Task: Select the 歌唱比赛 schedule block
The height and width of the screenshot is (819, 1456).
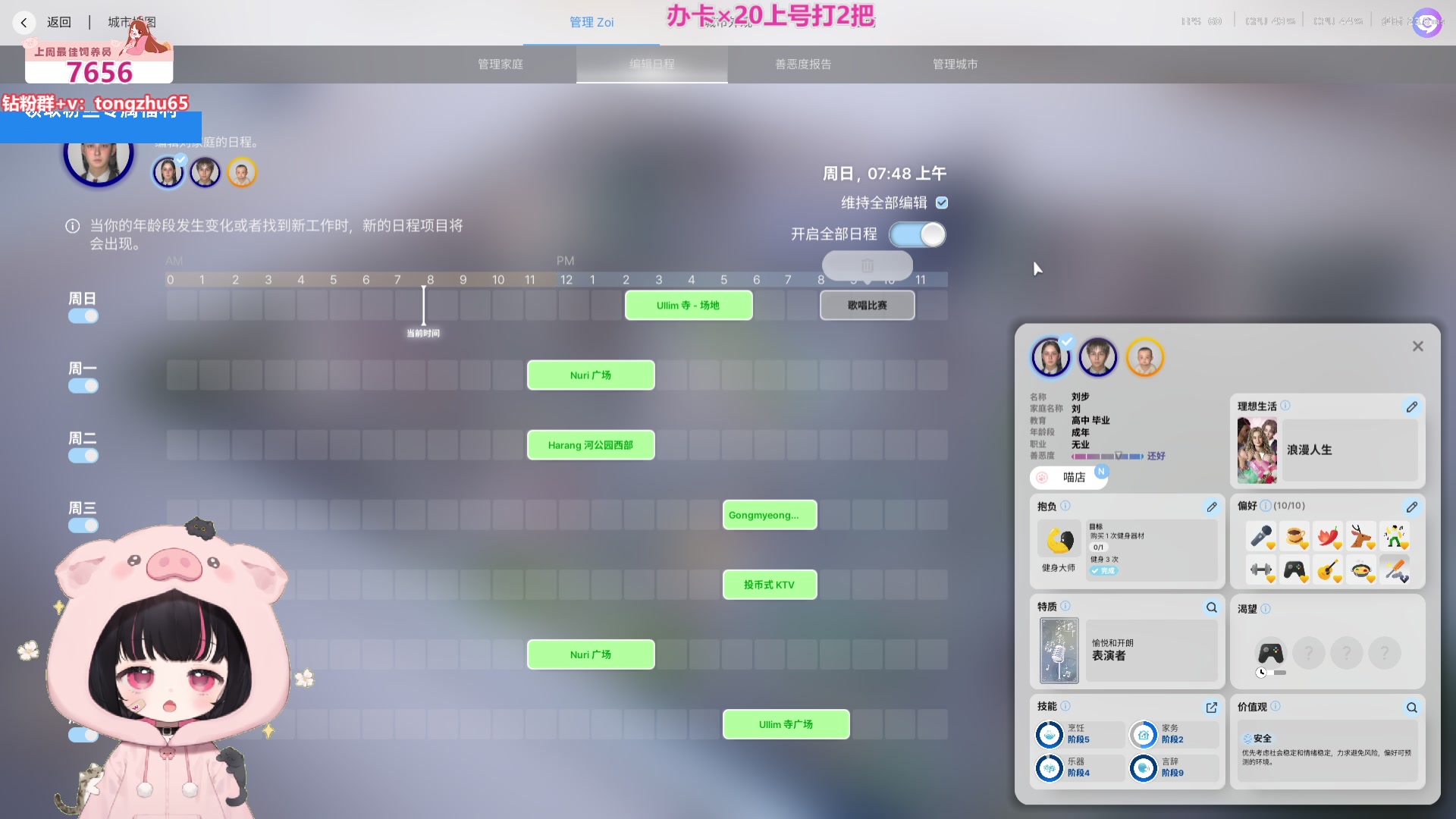Action: pyautogui.click(x=868, y=305)
